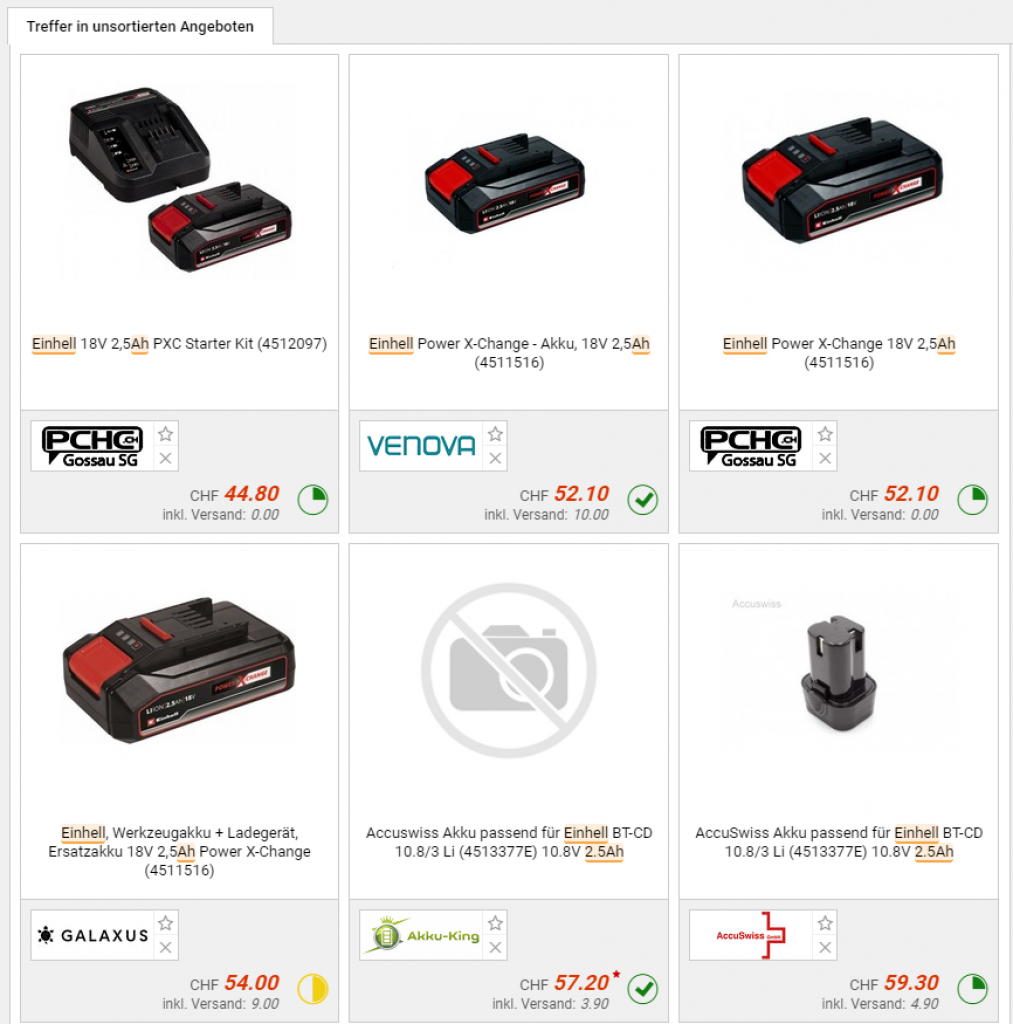Click the green pie availability icon at CHF 44.80

click(313, 500)
